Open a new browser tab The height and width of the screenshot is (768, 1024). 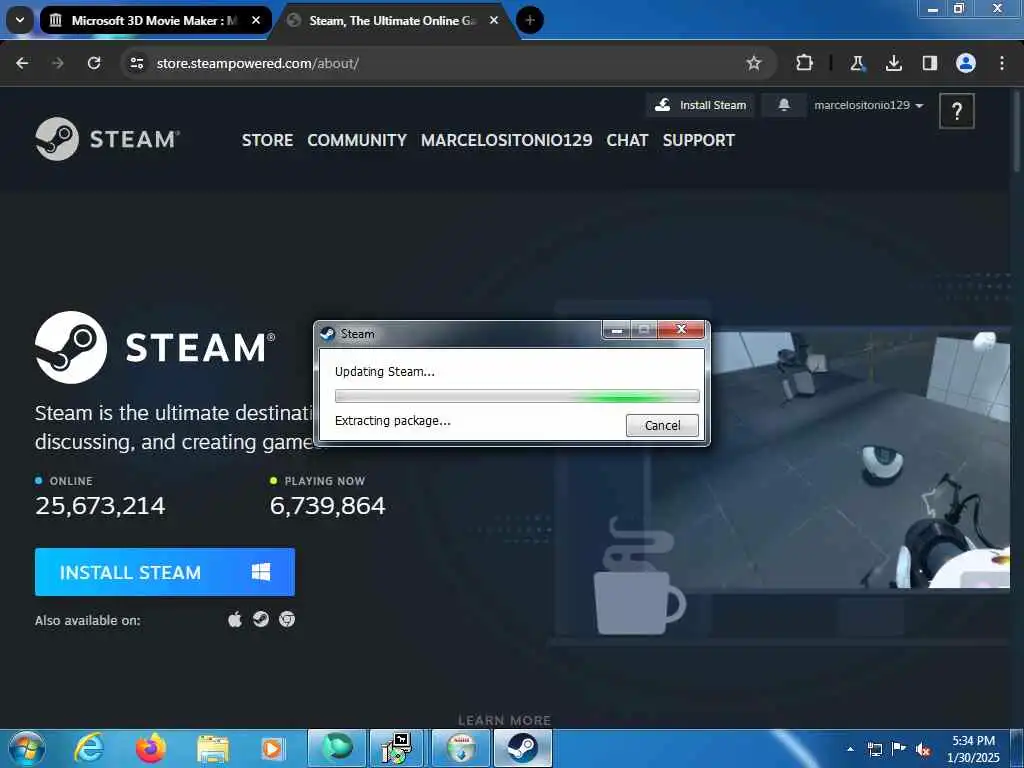coord(530,20)
